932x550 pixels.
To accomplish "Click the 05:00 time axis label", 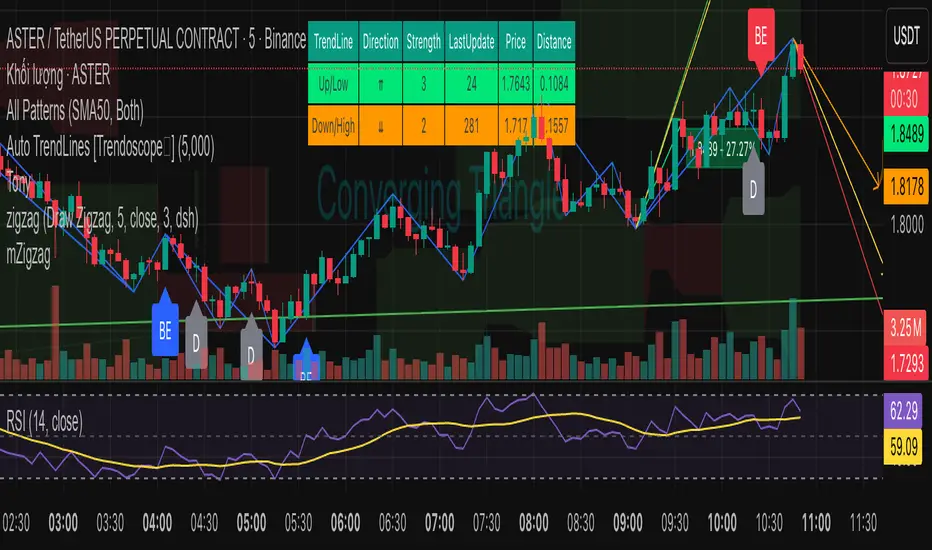I will [x=251, y=523].
